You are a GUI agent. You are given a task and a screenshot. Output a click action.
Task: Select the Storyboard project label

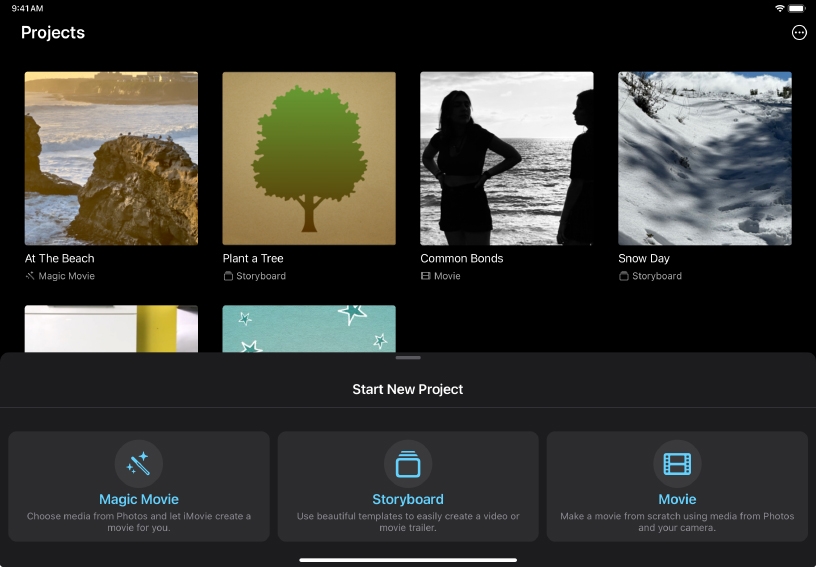pyautogui.click(x=408, y=499)
